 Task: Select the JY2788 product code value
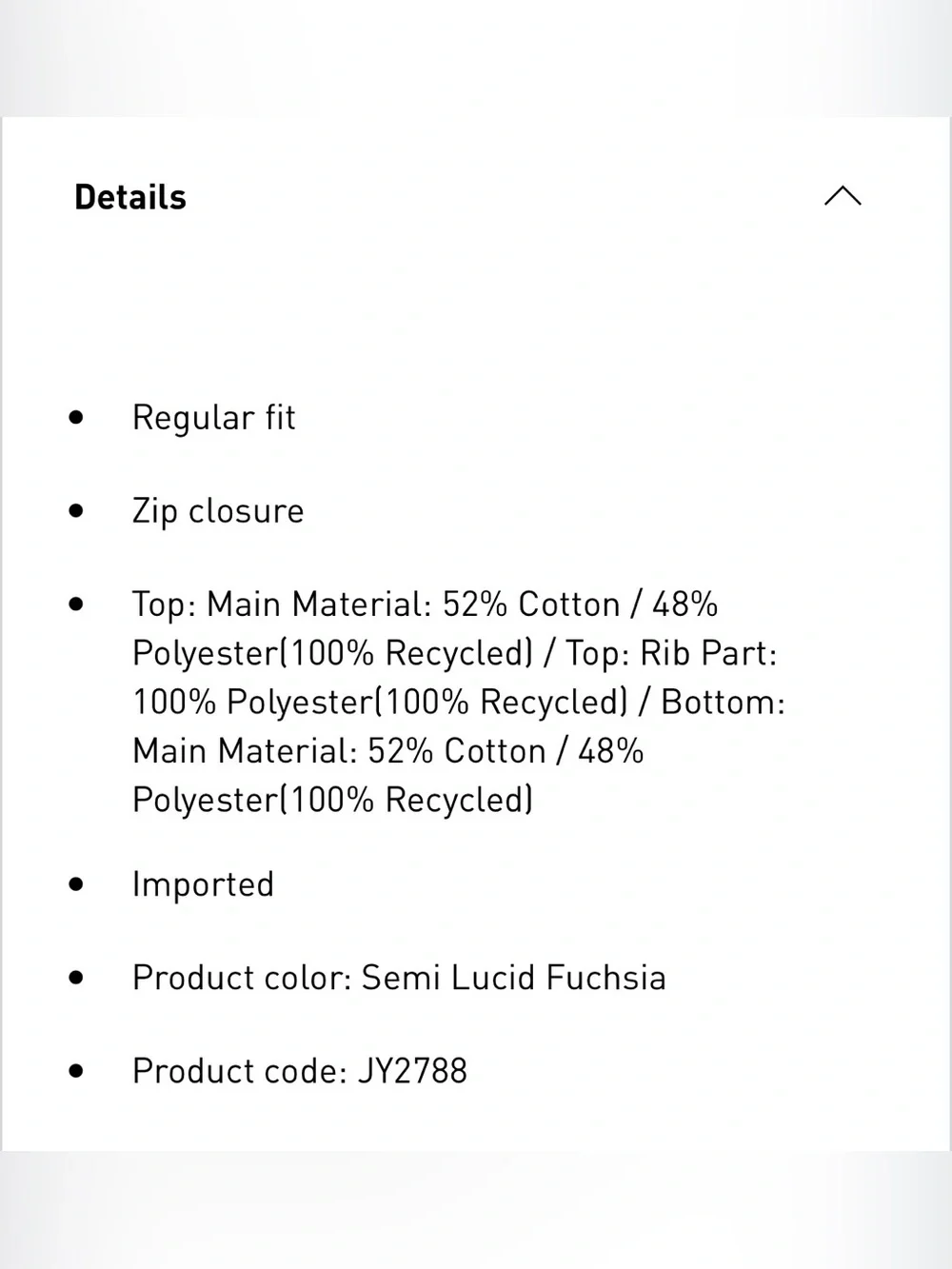click(x=412, y=1071)
